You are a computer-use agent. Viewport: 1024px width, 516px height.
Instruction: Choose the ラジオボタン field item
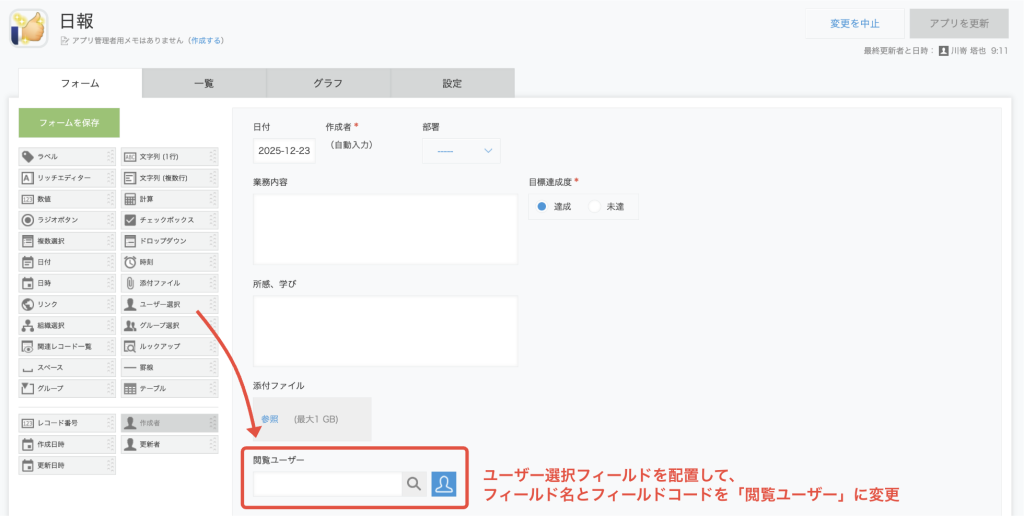point(67,220)
